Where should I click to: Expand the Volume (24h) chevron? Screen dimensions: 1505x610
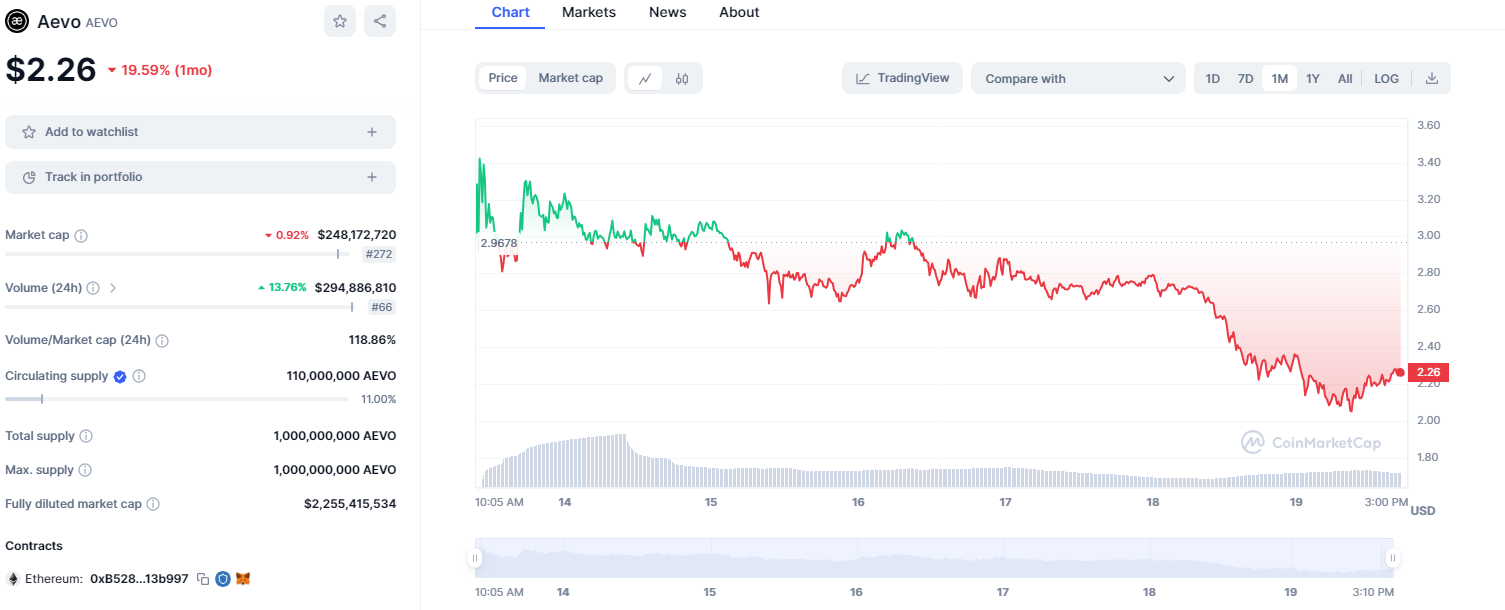tap(113, 288)
